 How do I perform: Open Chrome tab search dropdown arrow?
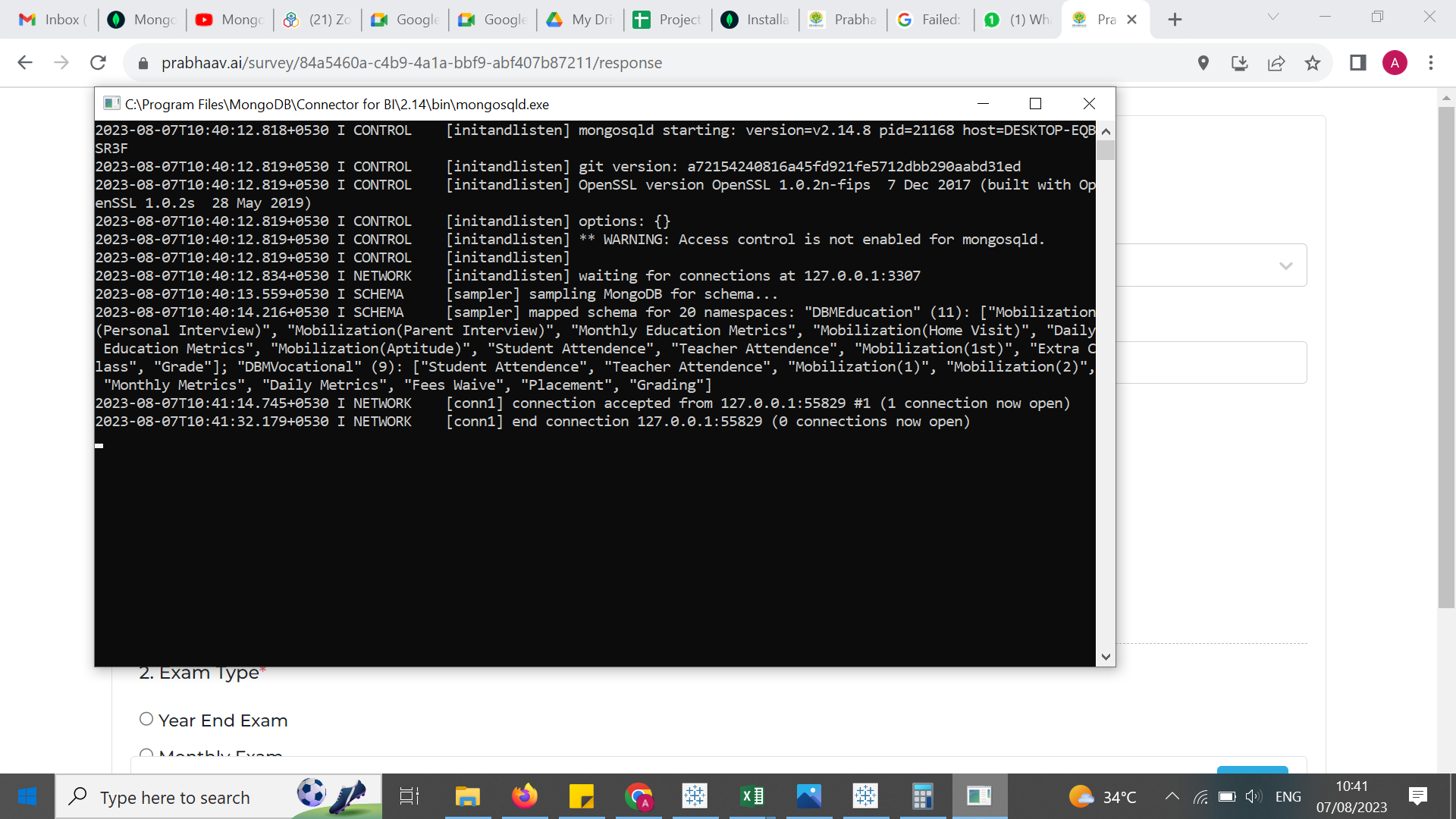pos(1273,17)
